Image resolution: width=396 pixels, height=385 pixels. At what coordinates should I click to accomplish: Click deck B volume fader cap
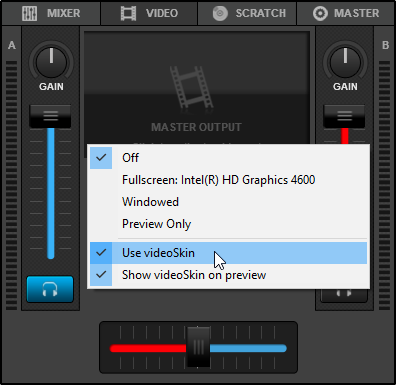click(344, 116)
